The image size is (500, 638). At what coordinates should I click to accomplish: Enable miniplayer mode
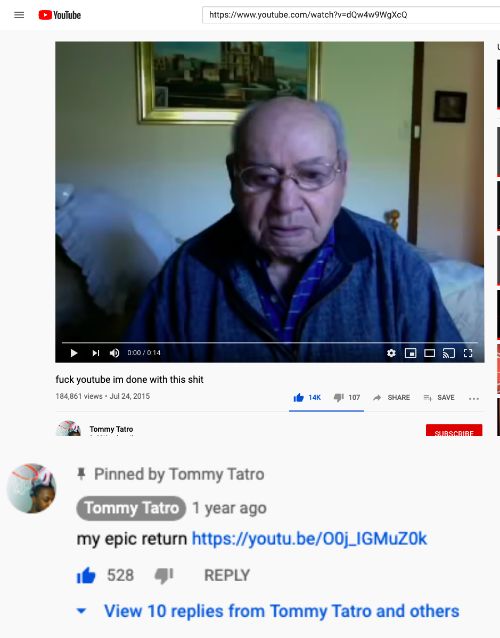coord(410,353)
